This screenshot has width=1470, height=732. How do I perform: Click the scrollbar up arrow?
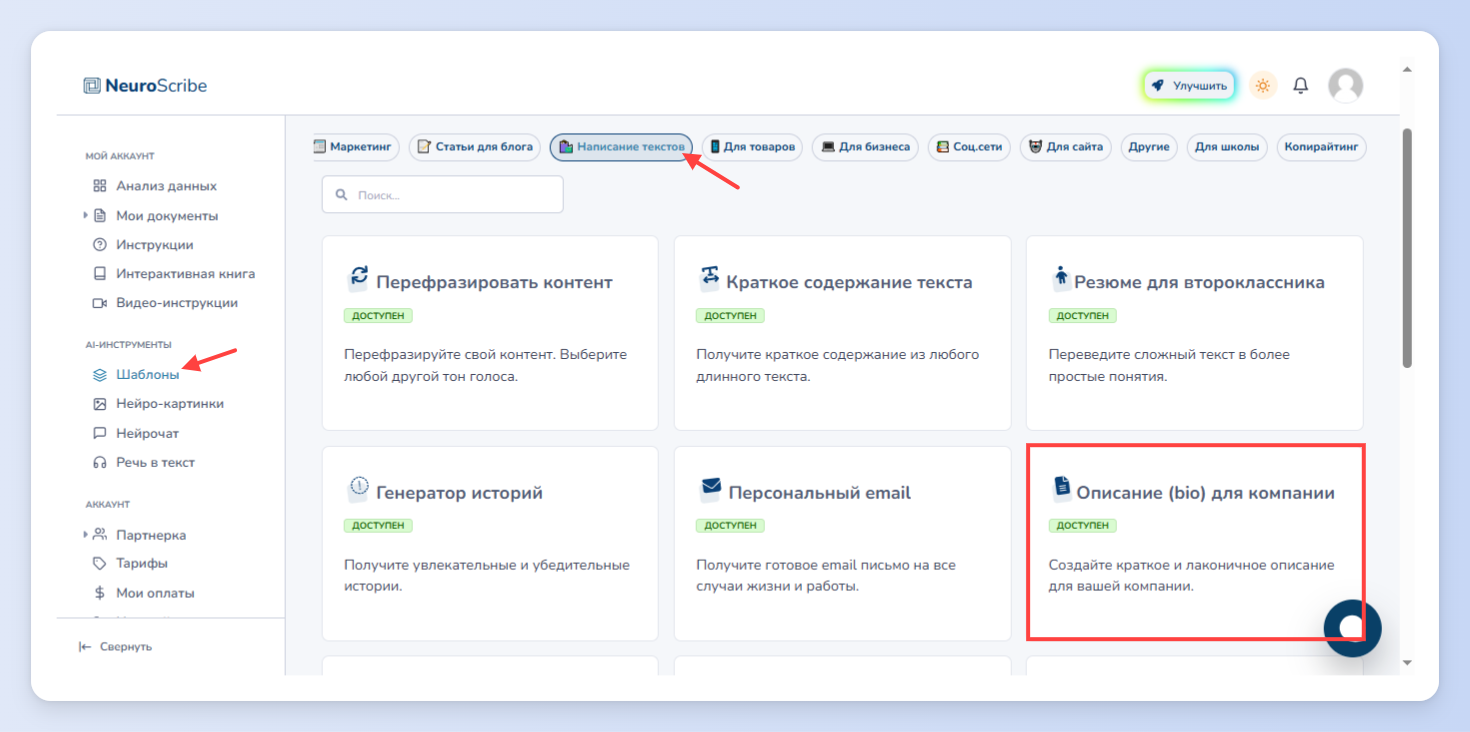pyautogui.click(x=1408, y=70)
